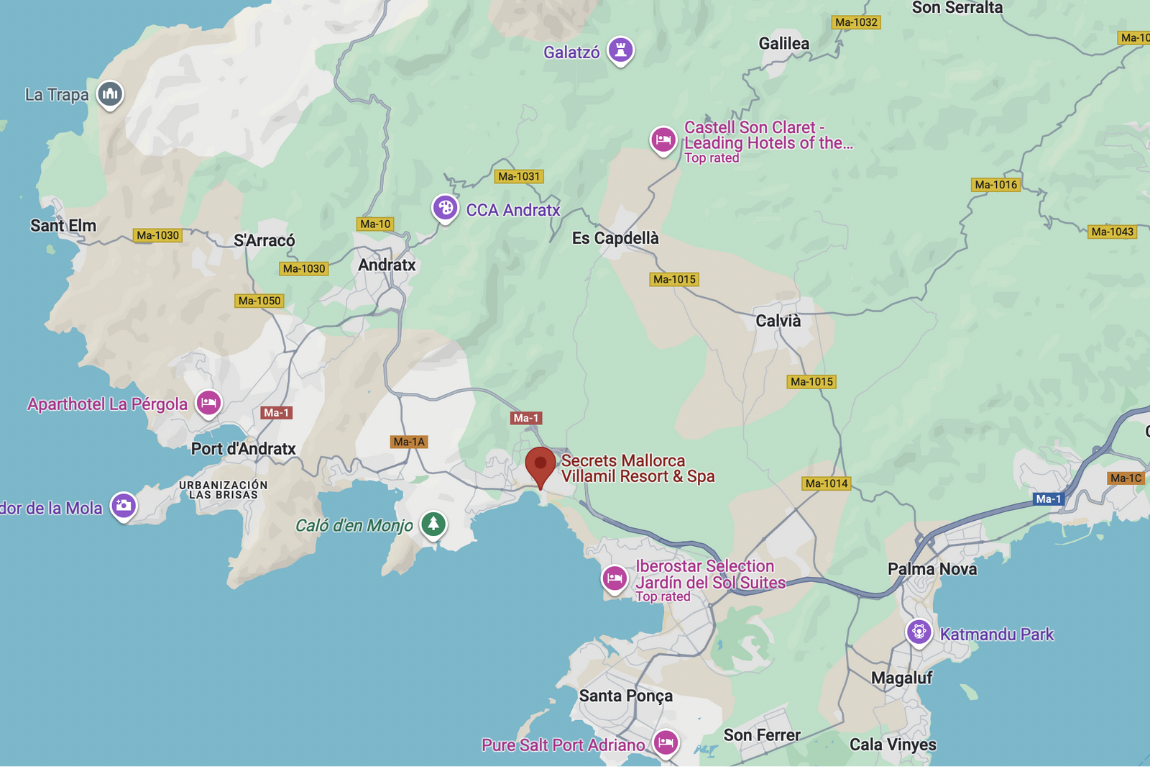This screenshot has width=1150, height=768.
Task: Click Pure Salt Port Adriano hotel icon
Action: click(x=665, y=743)
